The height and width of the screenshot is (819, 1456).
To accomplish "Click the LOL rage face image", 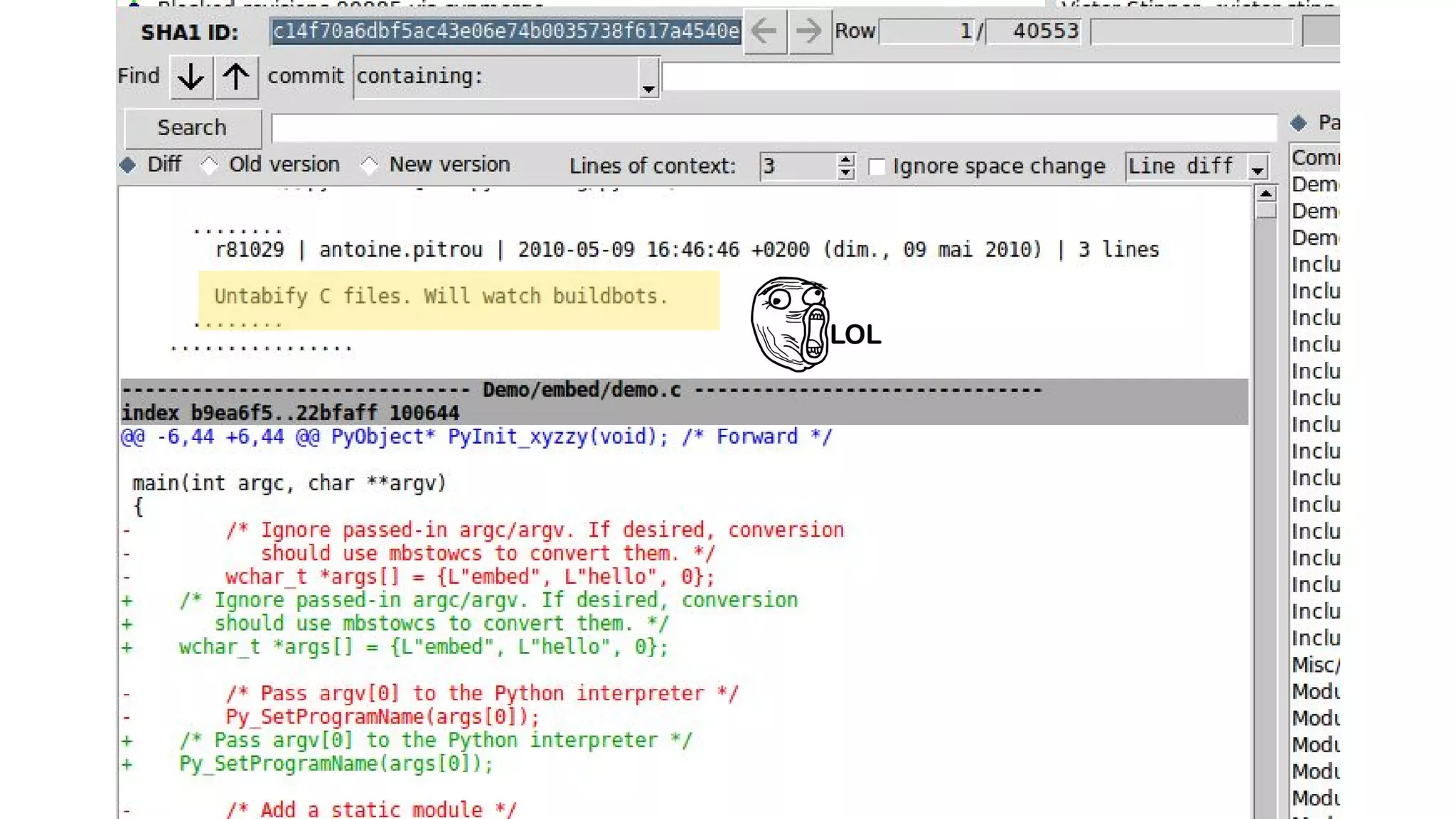I will click(x=815, y=325).
